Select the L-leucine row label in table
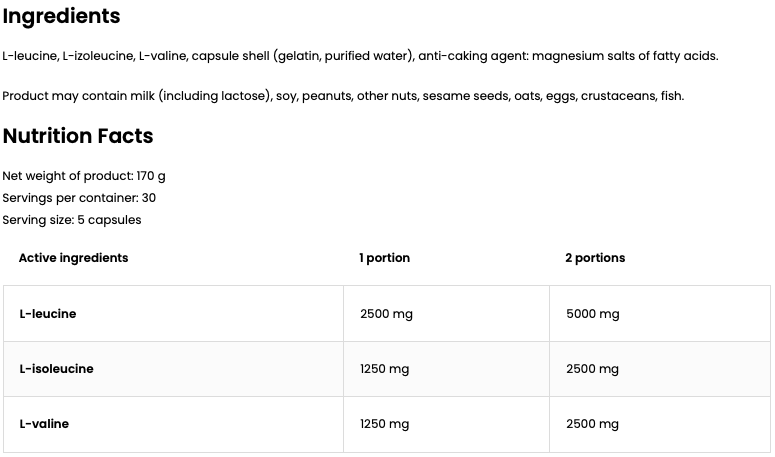Viewport: 775px width, 457px height. 48,314
